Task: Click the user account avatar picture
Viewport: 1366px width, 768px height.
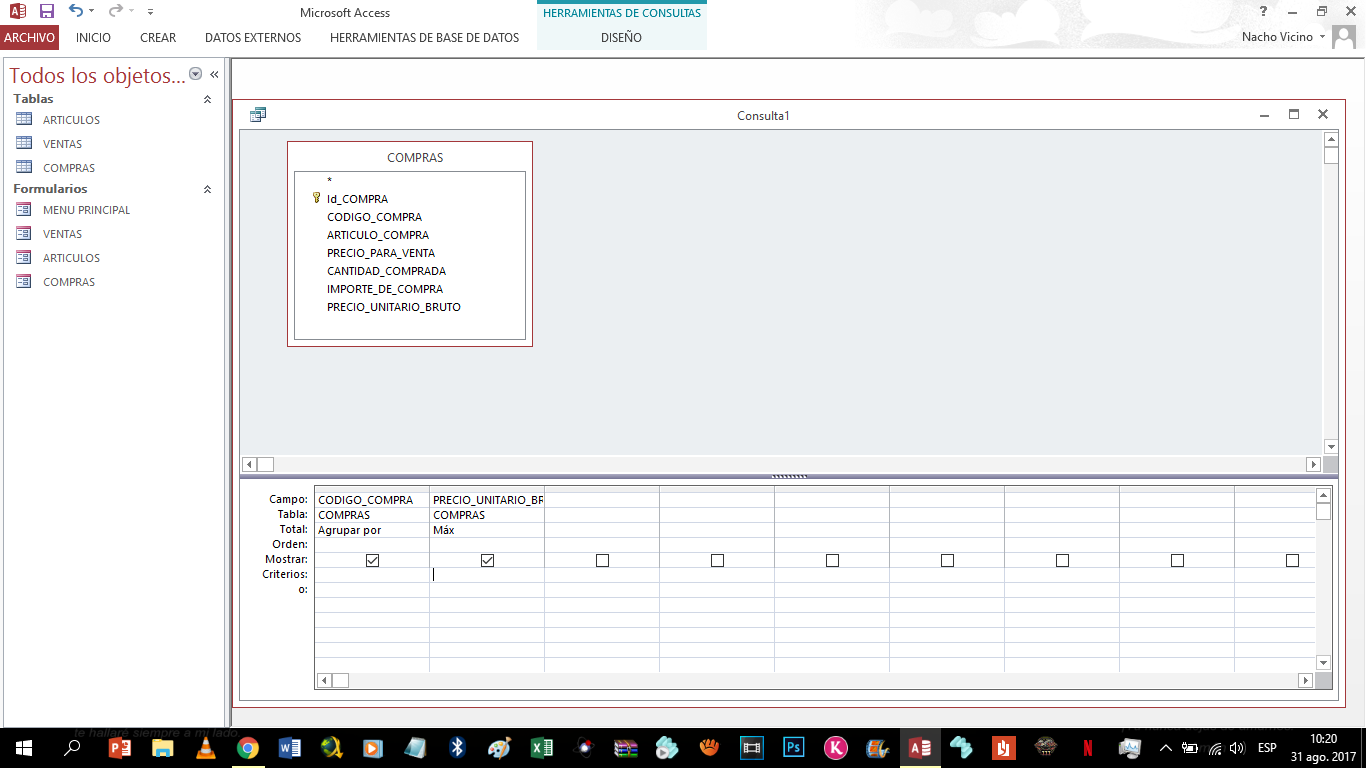Action: (1344, 38)
